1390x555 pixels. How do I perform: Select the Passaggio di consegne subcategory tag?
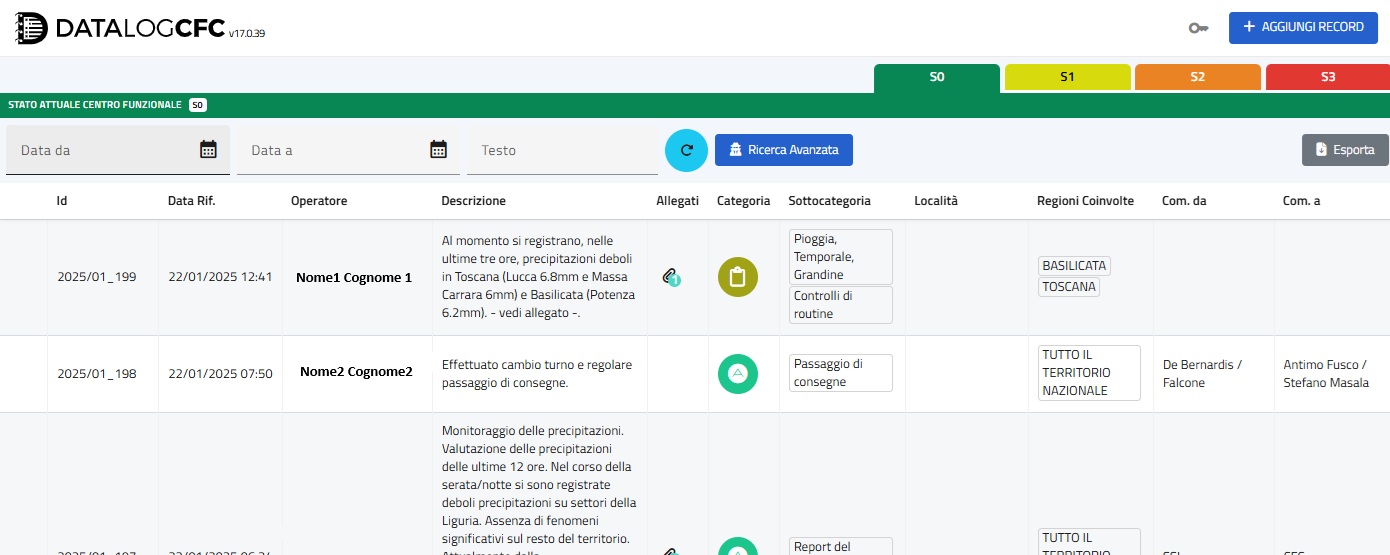840,373
